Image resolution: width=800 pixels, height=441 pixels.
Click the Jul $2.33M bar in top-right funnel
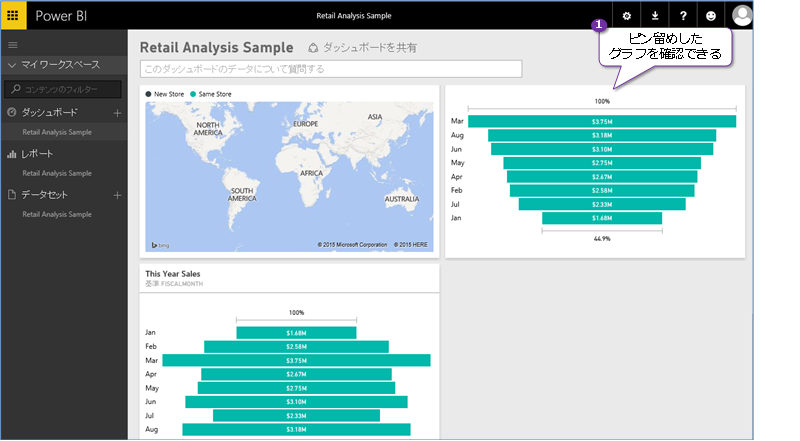(x=602, y=204)
